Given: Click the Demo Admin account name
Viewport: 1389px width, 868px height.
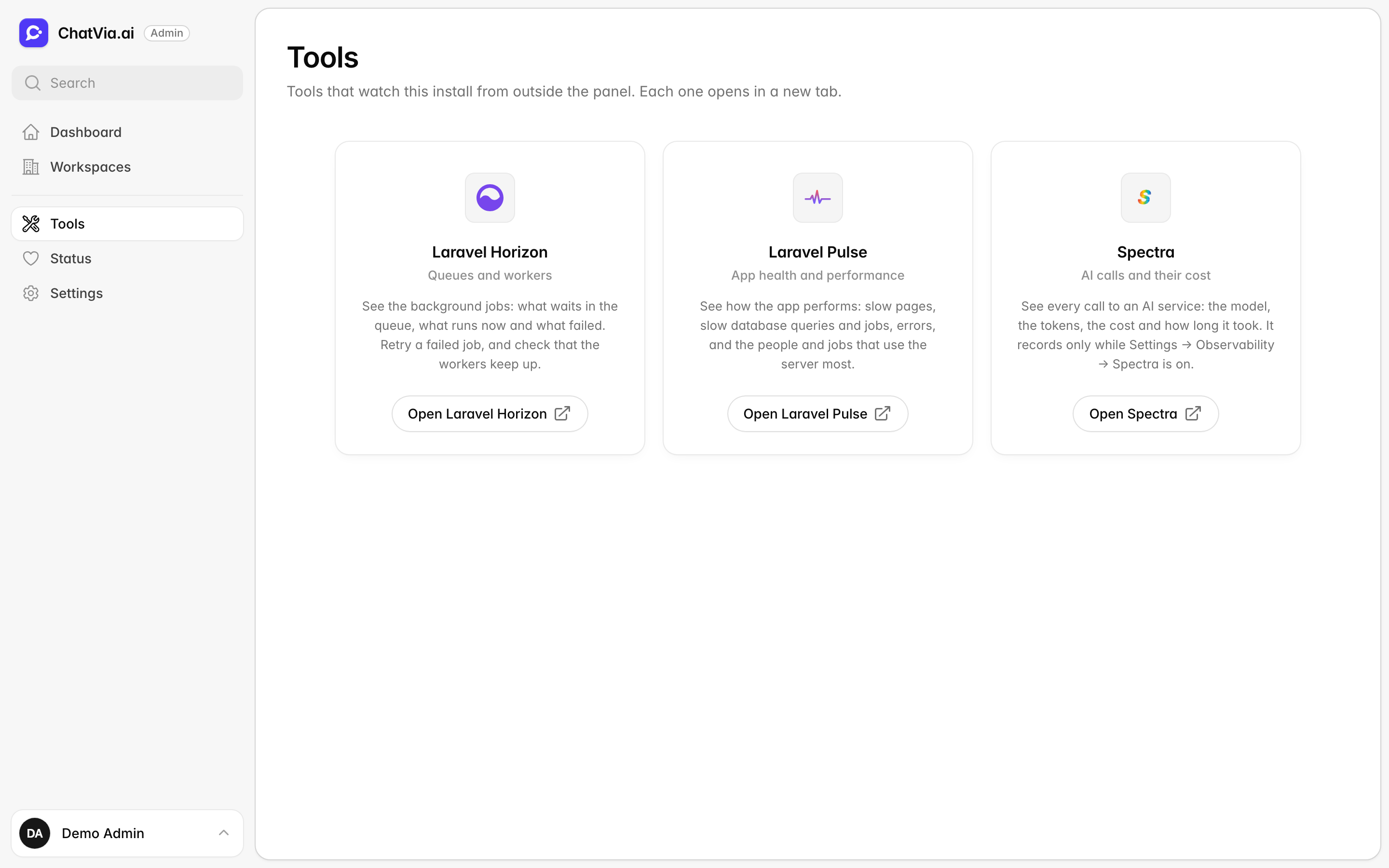Looking at the screenshot, I should (103, 833).
